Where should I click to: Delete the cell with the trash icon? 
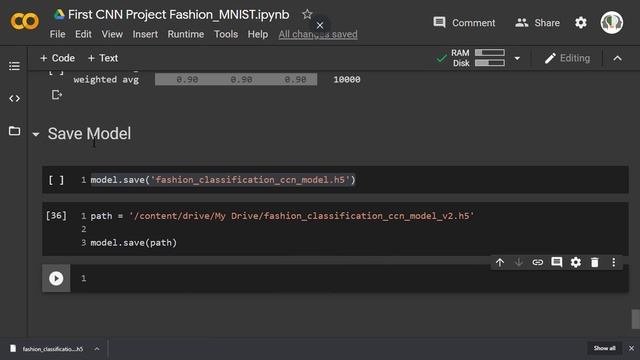(595, 262)
